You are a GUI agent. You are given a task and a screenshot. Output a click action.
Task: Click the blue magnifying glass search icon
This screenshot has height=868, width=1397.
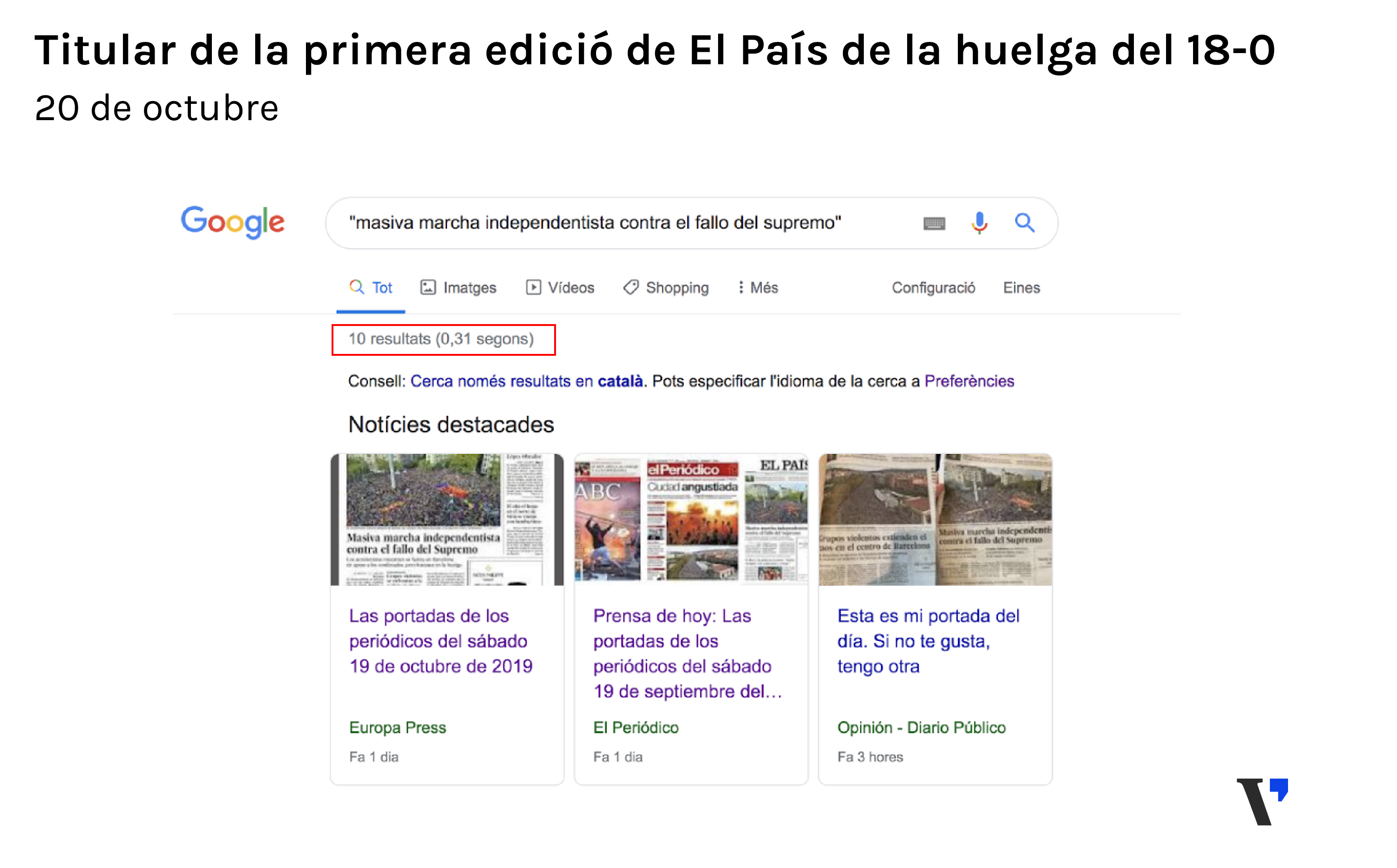point(1024,223)
